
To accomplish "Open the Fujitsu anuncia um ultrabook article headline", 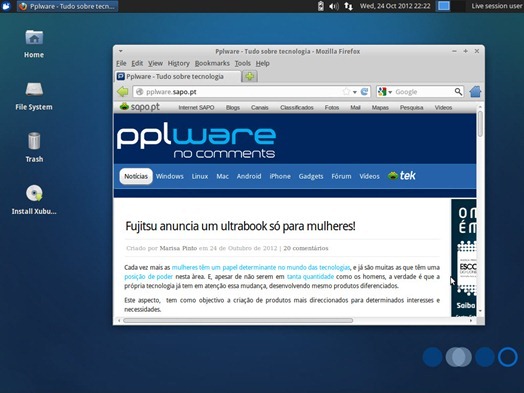I will [240, 226].
